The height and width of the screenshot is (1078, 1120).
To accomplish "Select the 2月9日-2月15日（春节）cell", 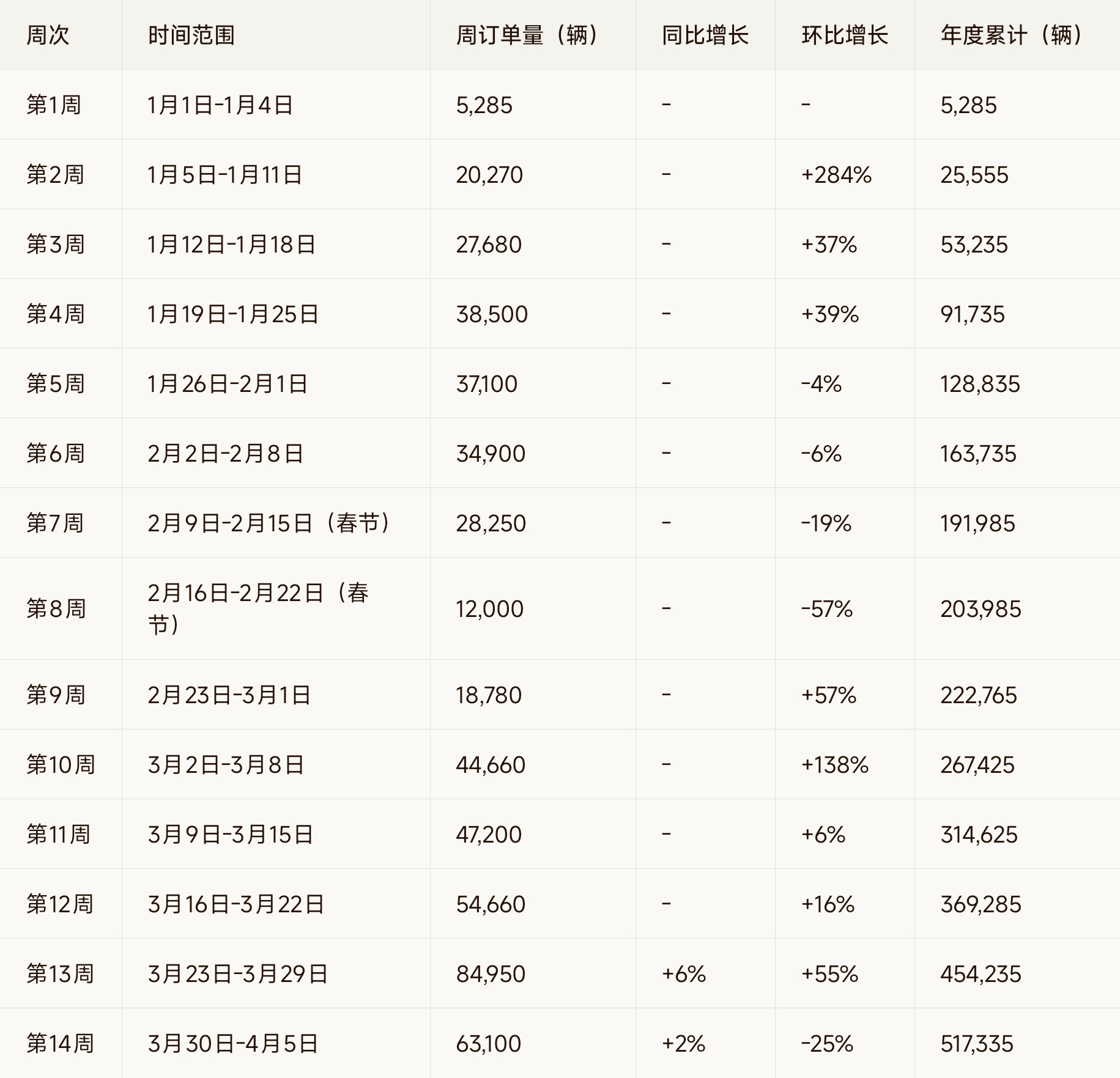I will [269, 523].
